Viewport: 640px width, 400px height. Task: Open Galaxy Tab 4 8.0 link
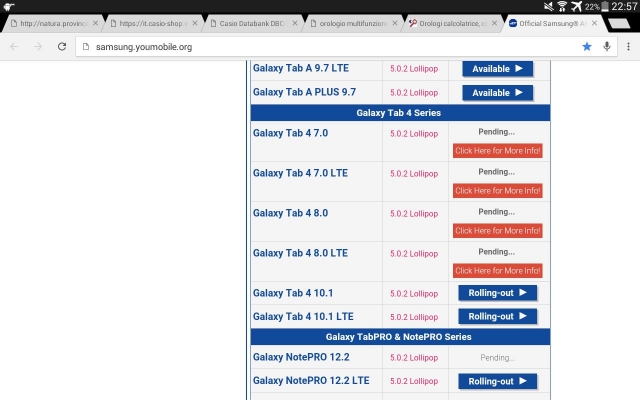tap(291, 213)
